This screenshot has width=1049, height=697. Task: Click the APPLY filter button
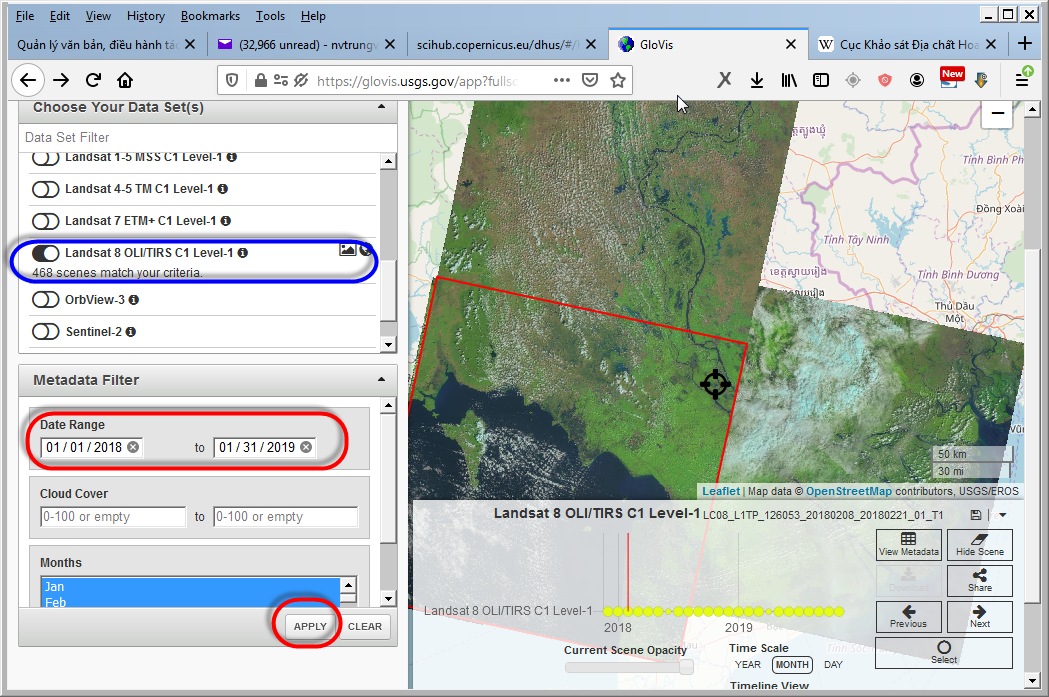click(310, 627)
